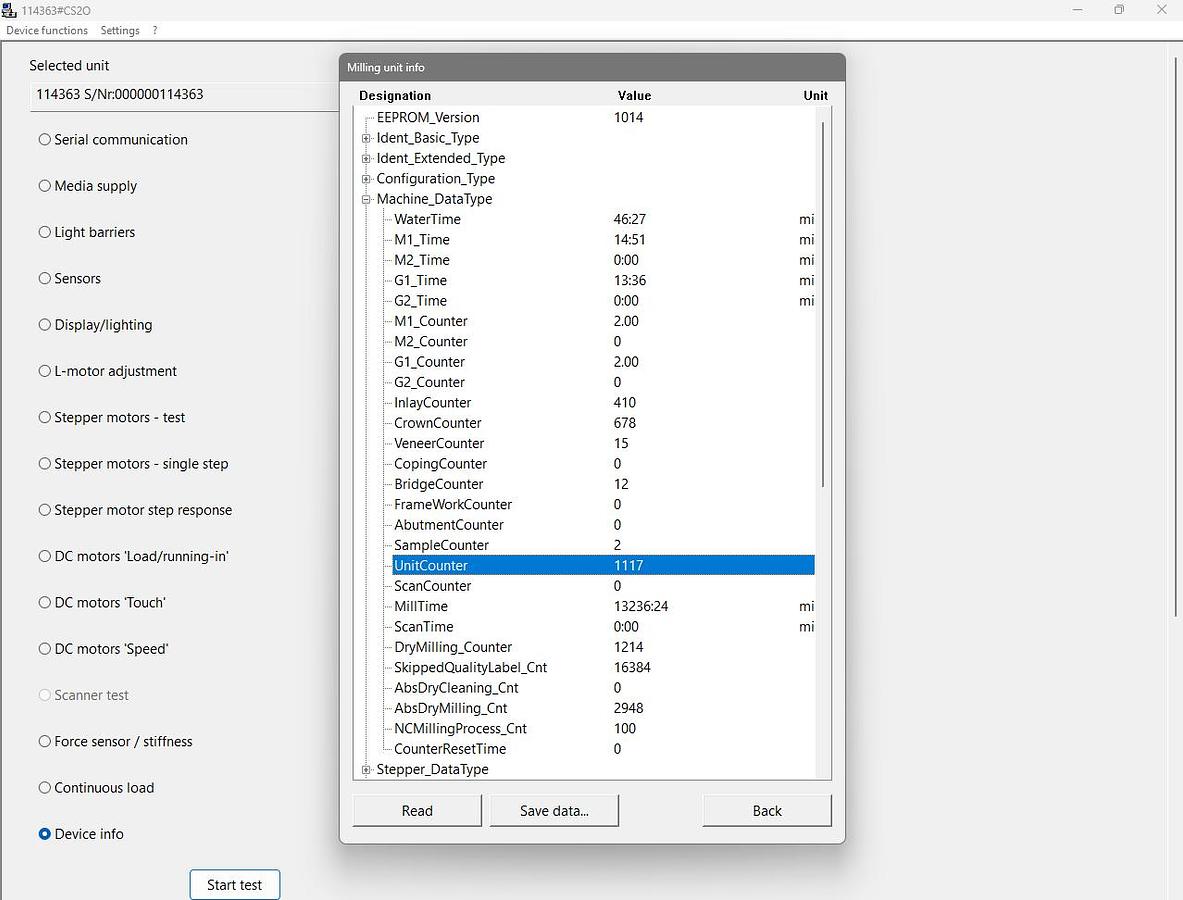Click the application icon in title bar

(9, 10)
